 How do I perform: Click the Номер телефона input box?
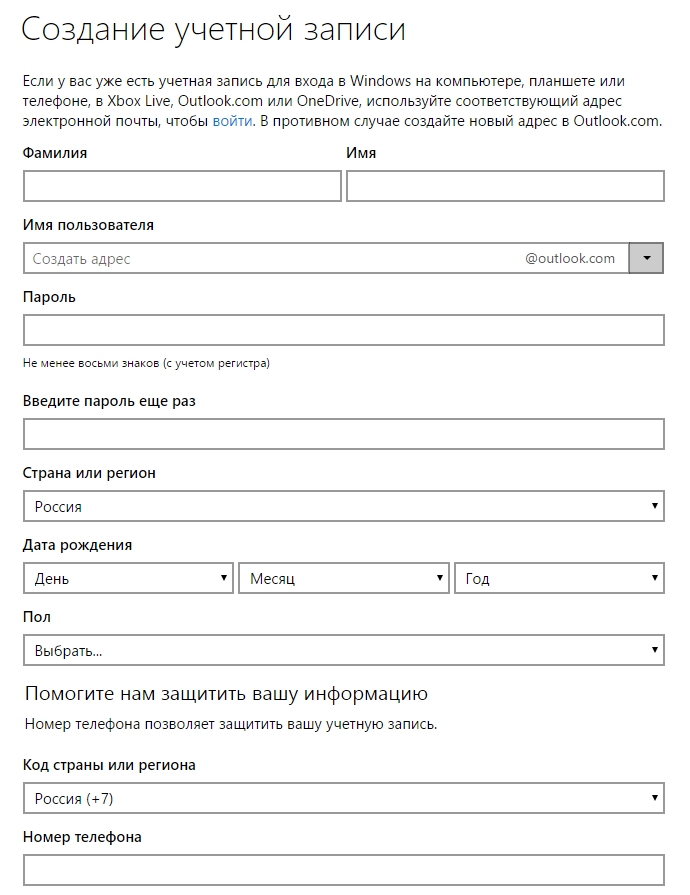point(343,870)
